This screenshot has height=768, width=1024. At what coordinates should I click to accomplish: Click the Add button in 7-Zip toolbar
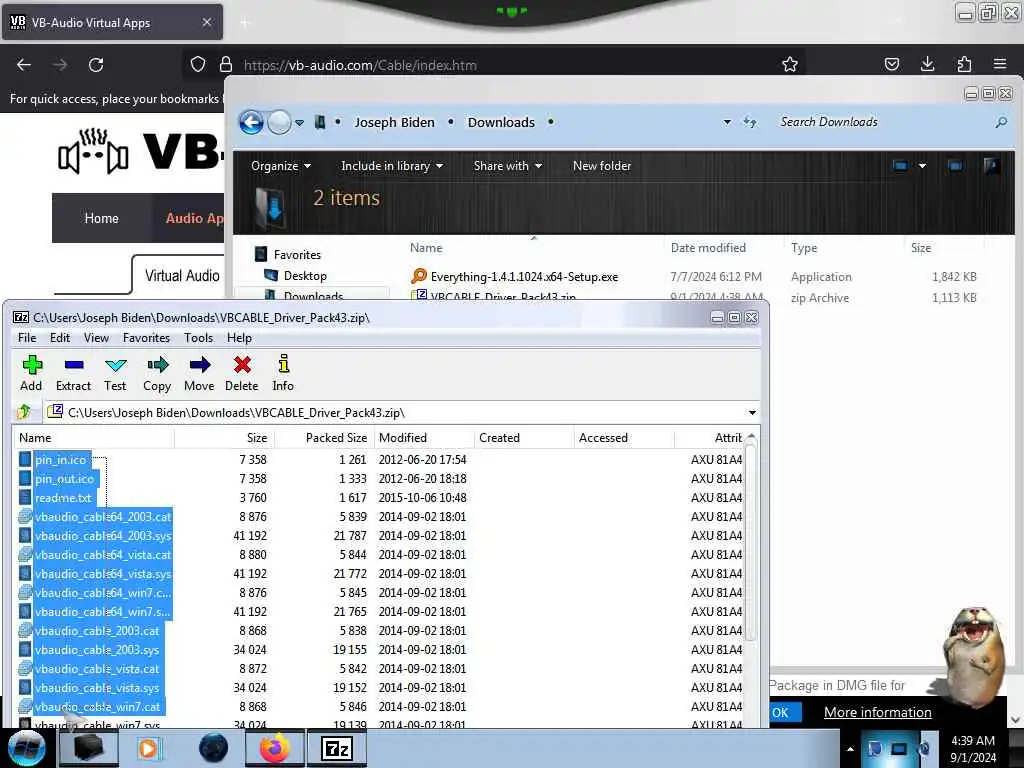coord(31,373)
